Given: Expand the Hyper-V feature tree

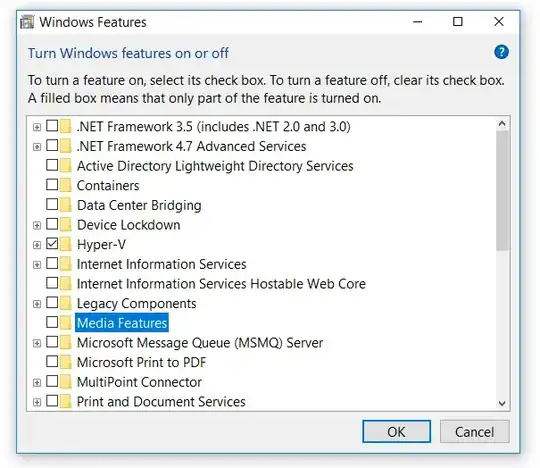Looking at the screenshot, I should [37, 245].
